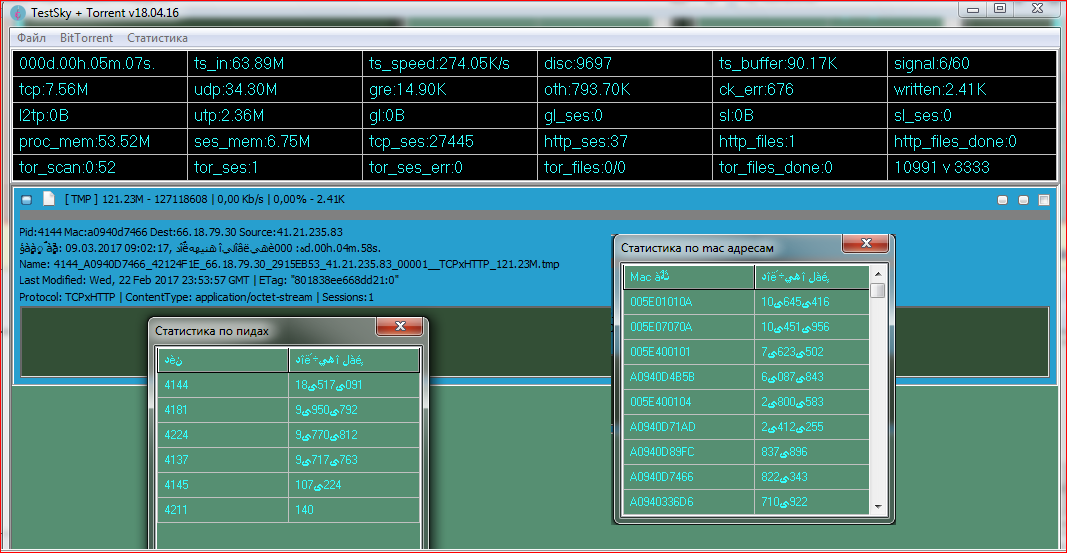Open the BitTorrent menu
Screen dimensions: 1067x553
pos(86,38)
